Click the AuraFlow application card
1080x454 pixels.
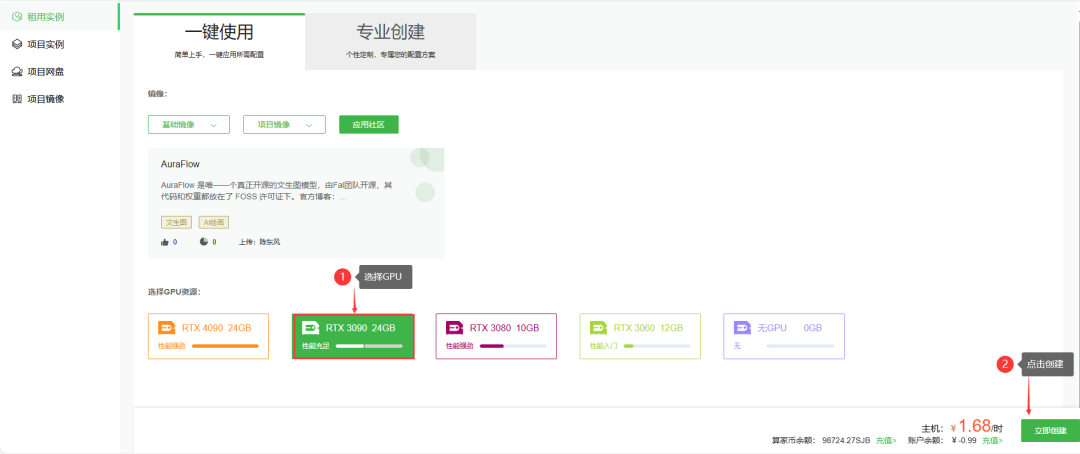click(296, 203)
